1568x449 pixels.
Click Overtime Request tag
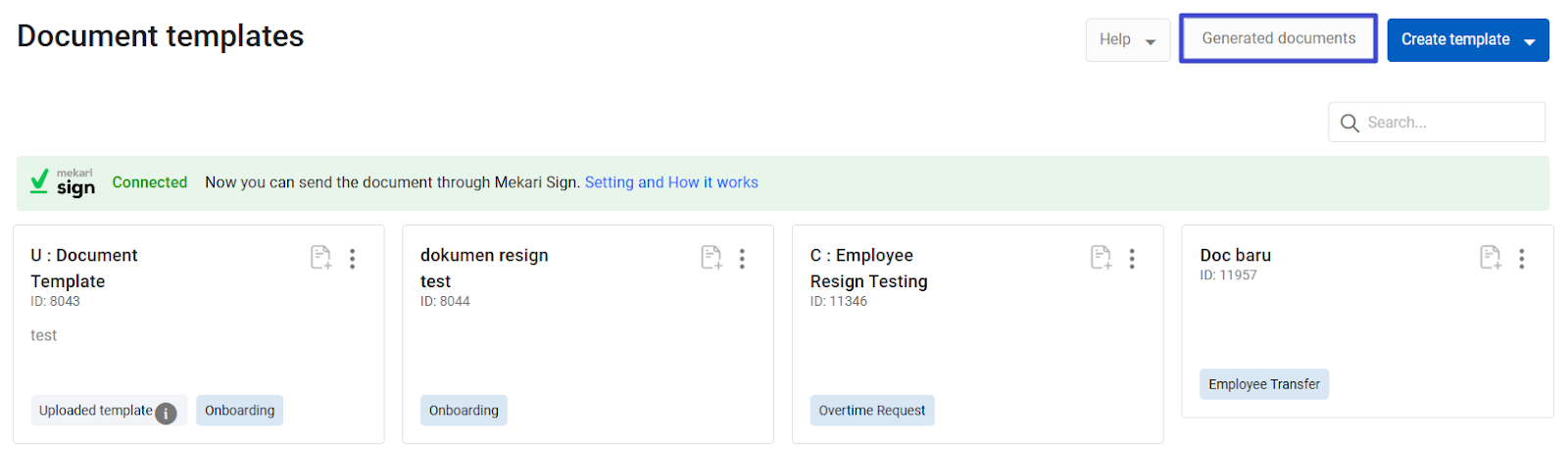871,411
